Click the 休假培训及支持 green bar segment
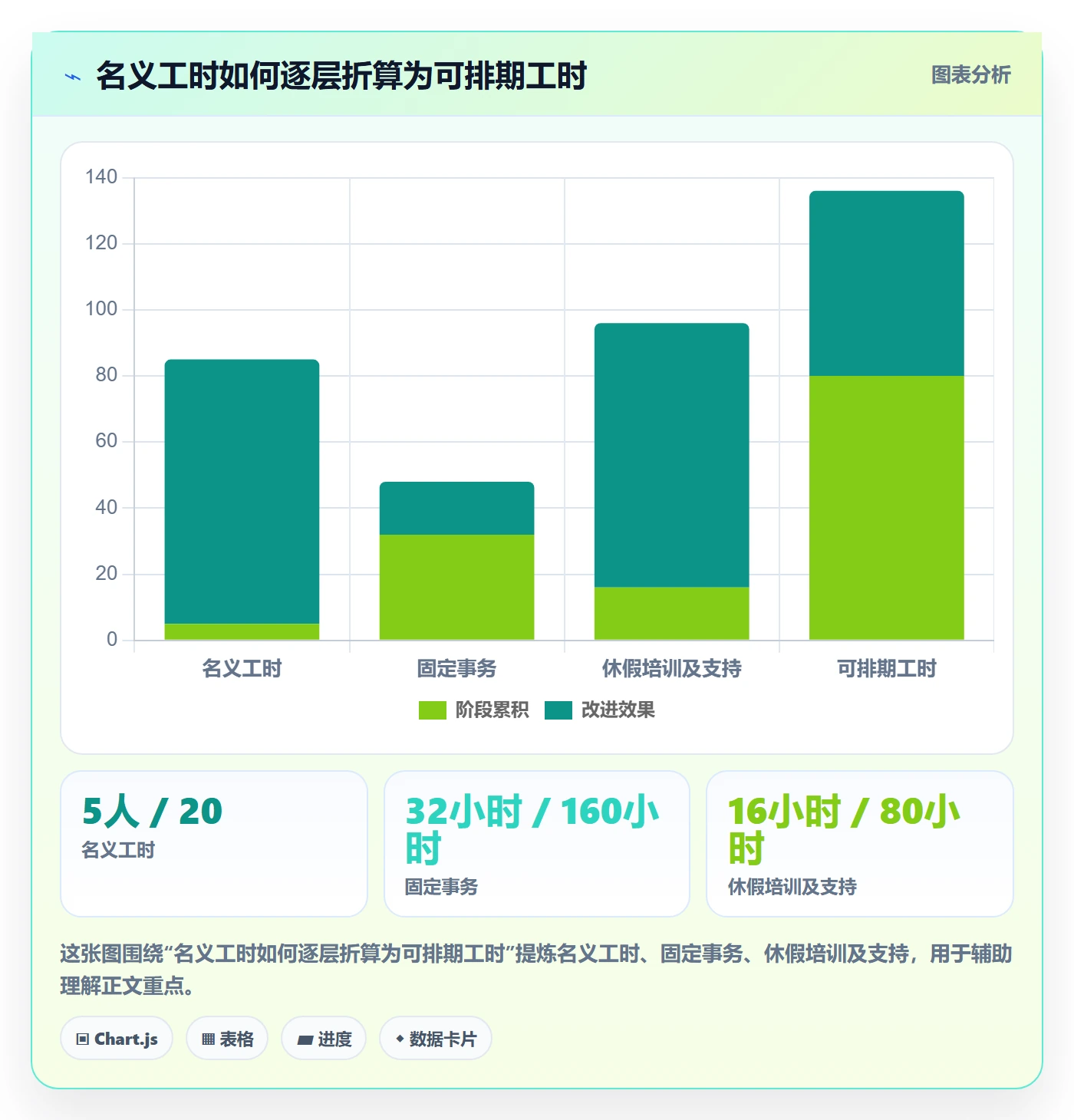This screenshot has width=1074, height=1120. pos(672,614)
